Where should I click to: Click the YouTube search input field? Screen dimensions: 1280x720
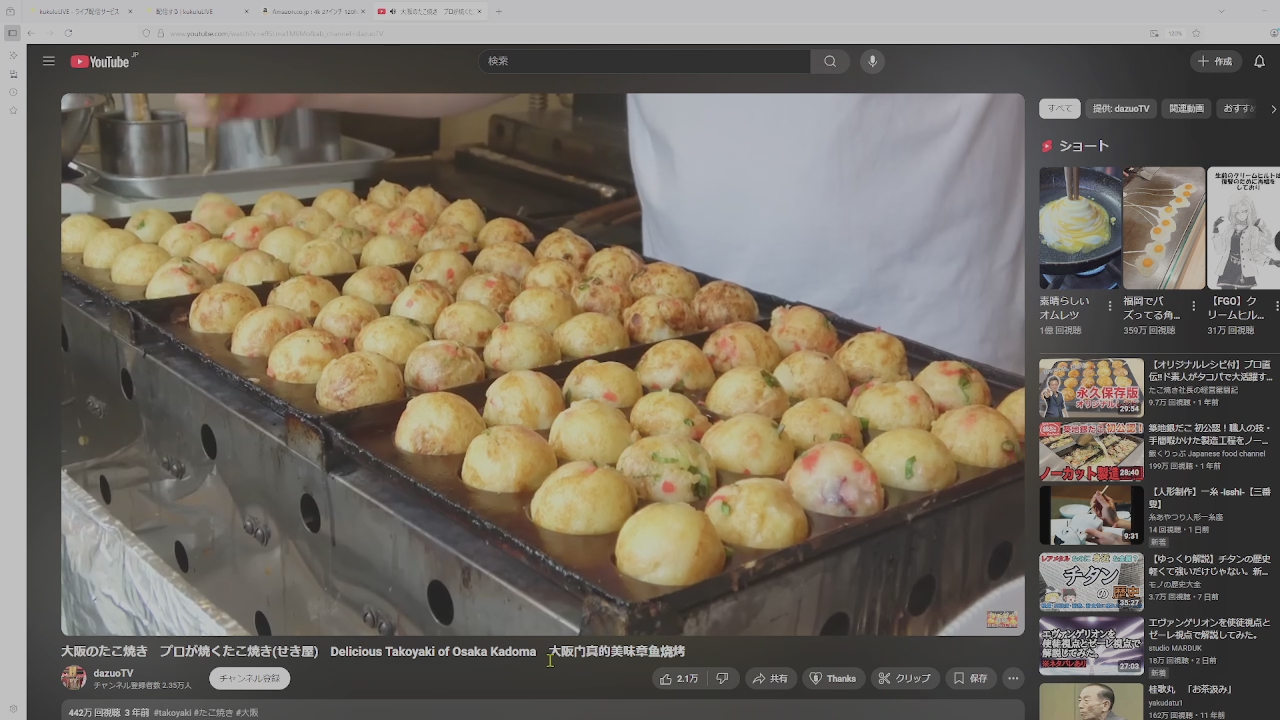coord(644,61)
